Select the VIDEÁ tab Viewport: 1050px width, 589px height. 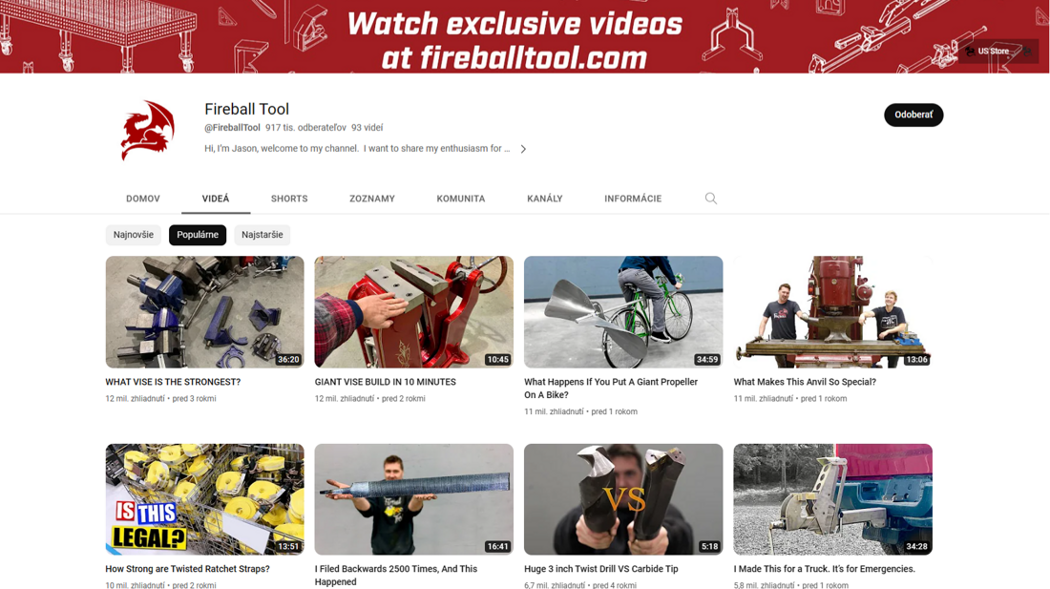coord(216,199)
